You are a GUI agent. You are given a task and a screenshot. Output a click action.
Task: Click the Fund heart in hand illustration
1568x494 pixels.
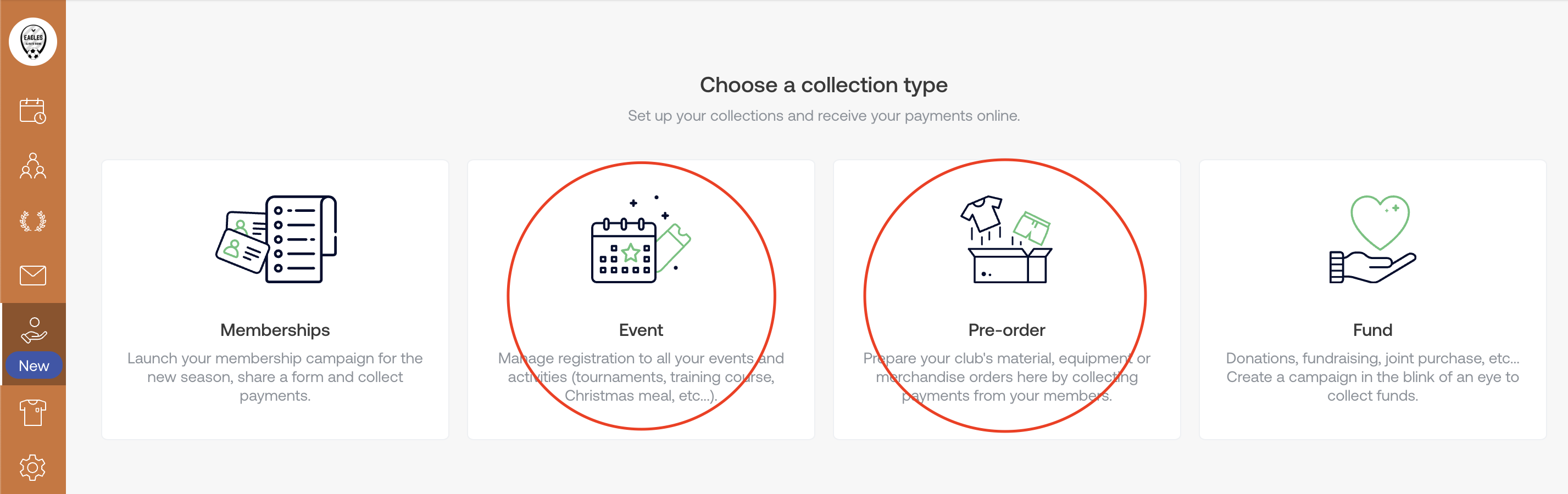[x=1372, y=240]
